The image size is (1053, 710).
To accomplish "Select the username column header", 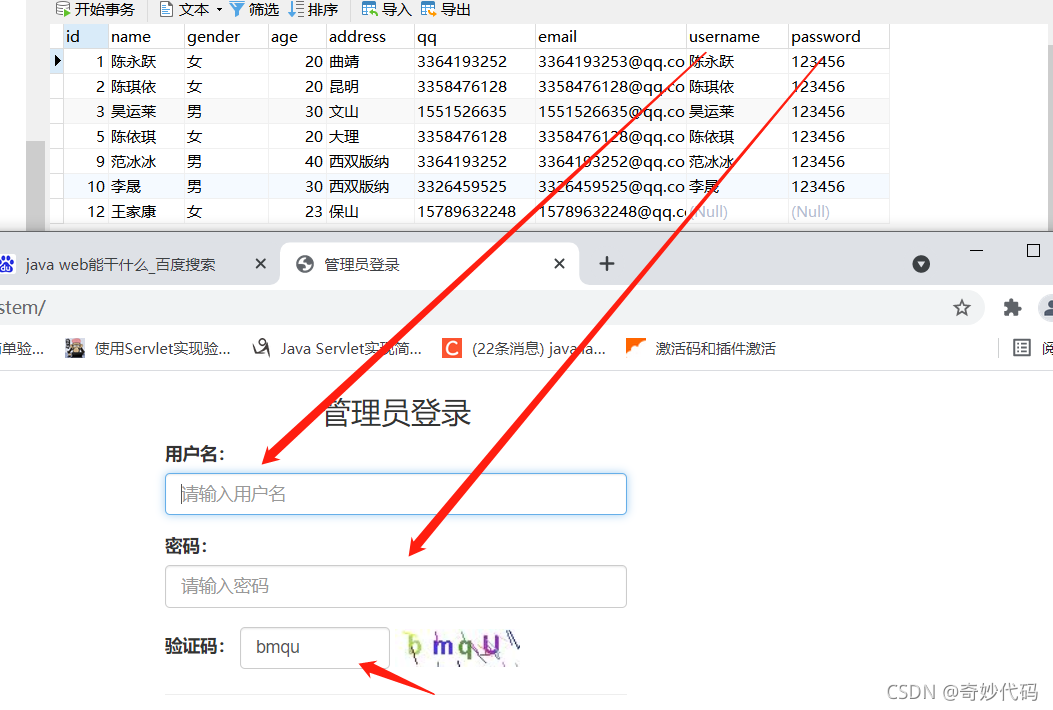I will tap(737, 36).
